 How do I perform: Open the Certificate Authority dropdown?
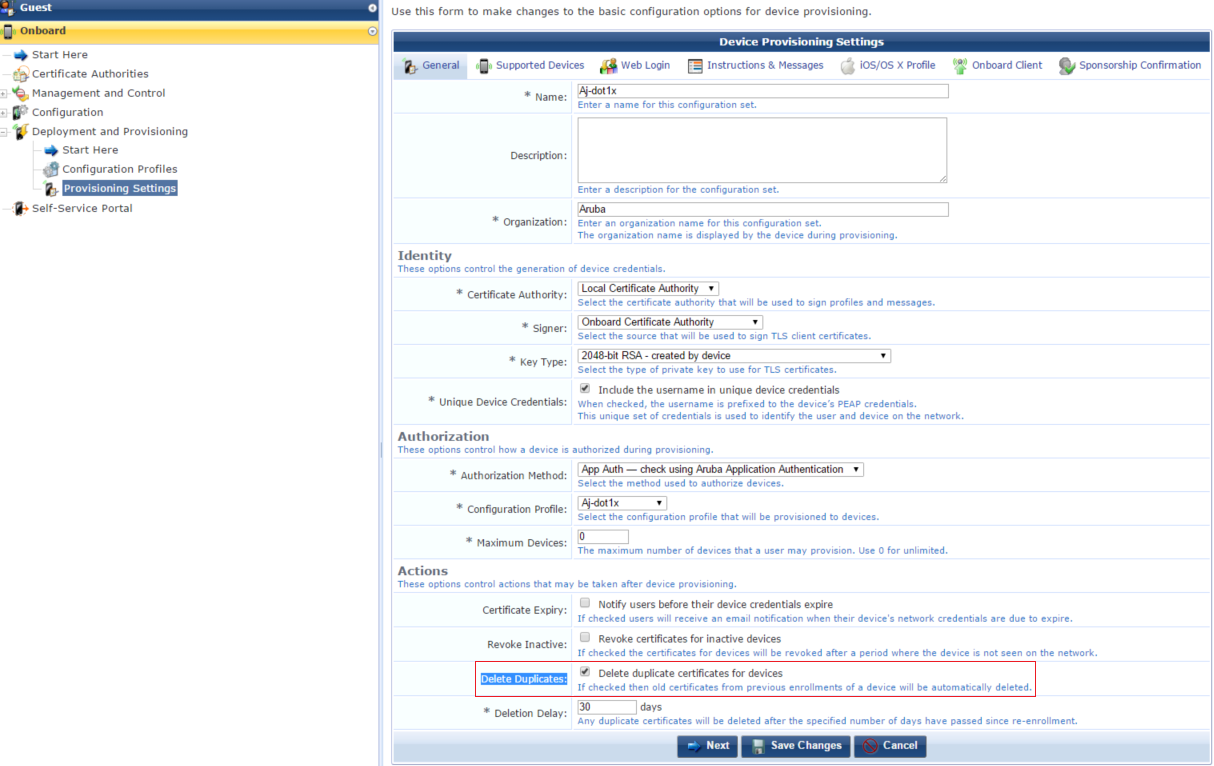coord(648,289)
